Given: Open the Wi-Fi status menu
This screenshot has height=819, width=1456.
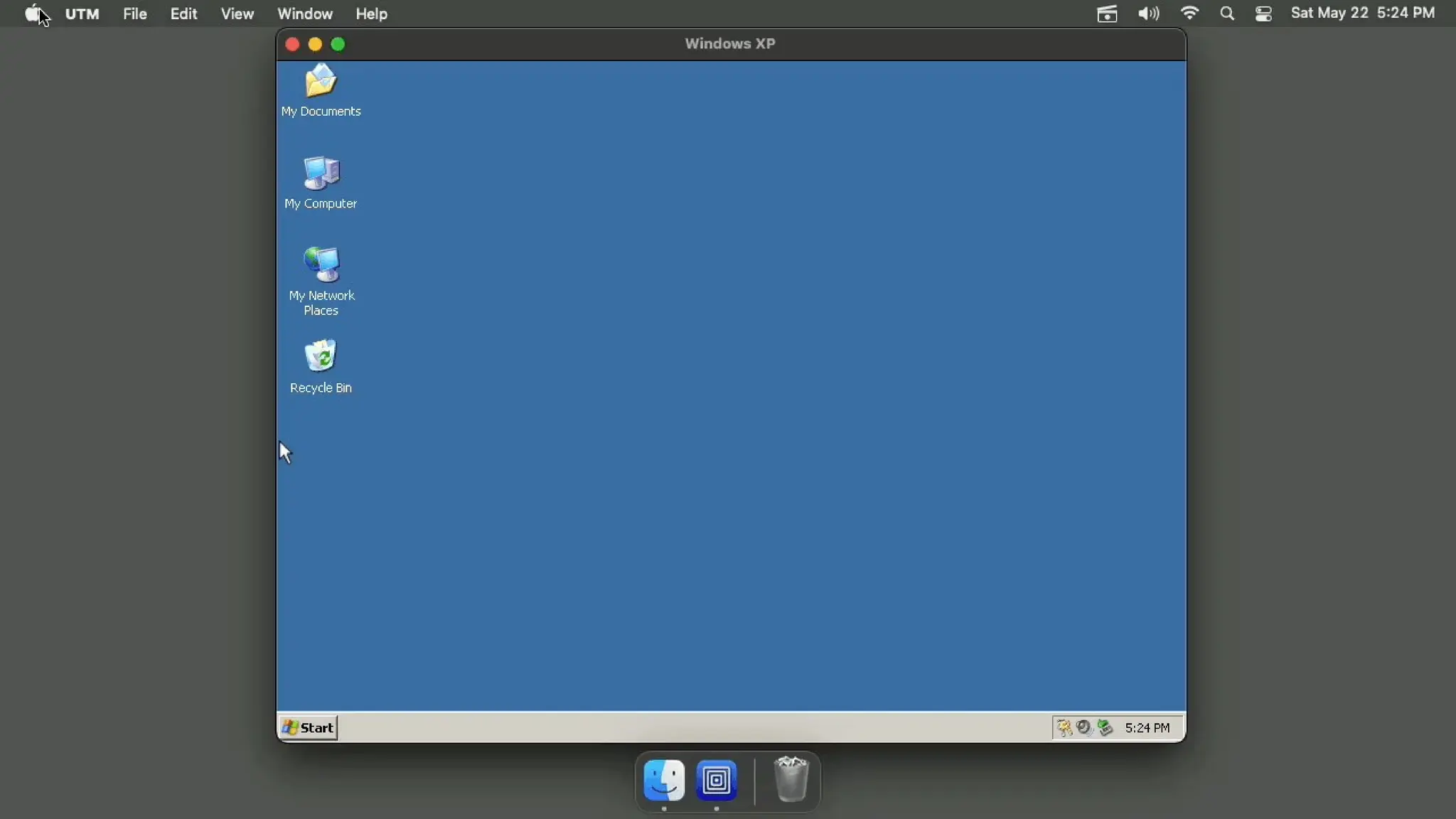Looking at the screenshot, I should (1189, 14).
